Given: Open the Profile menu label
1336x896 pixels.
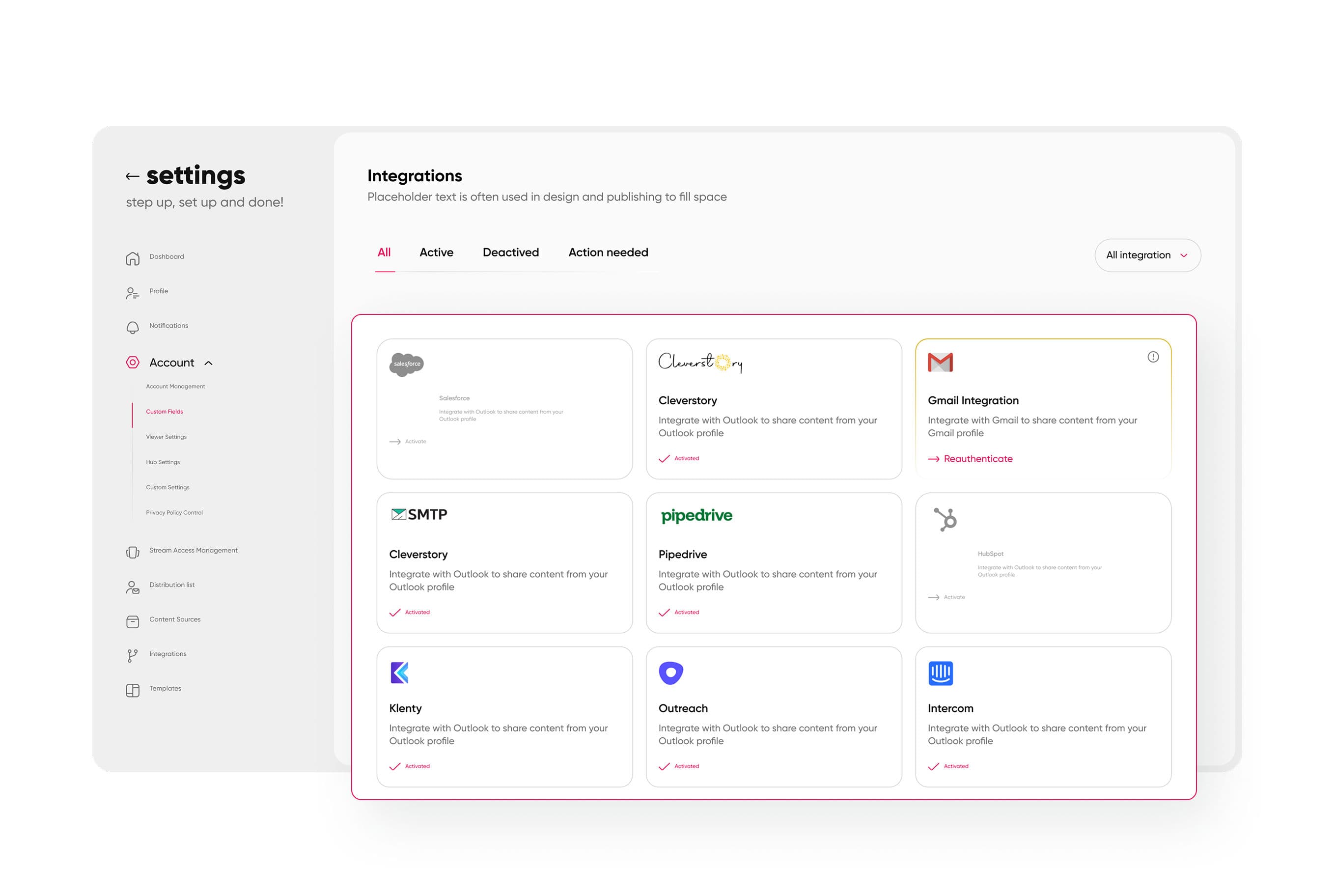Looking at the screenshot, I should coord(159,291).
